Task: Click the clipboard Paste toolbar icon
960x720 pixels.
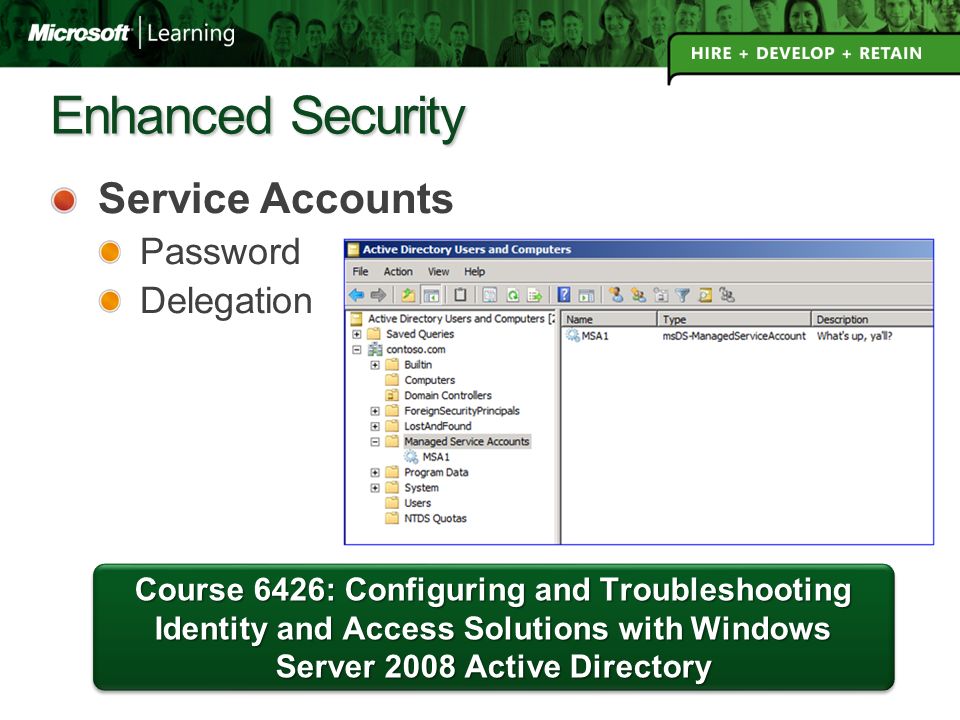Action: 460,295
